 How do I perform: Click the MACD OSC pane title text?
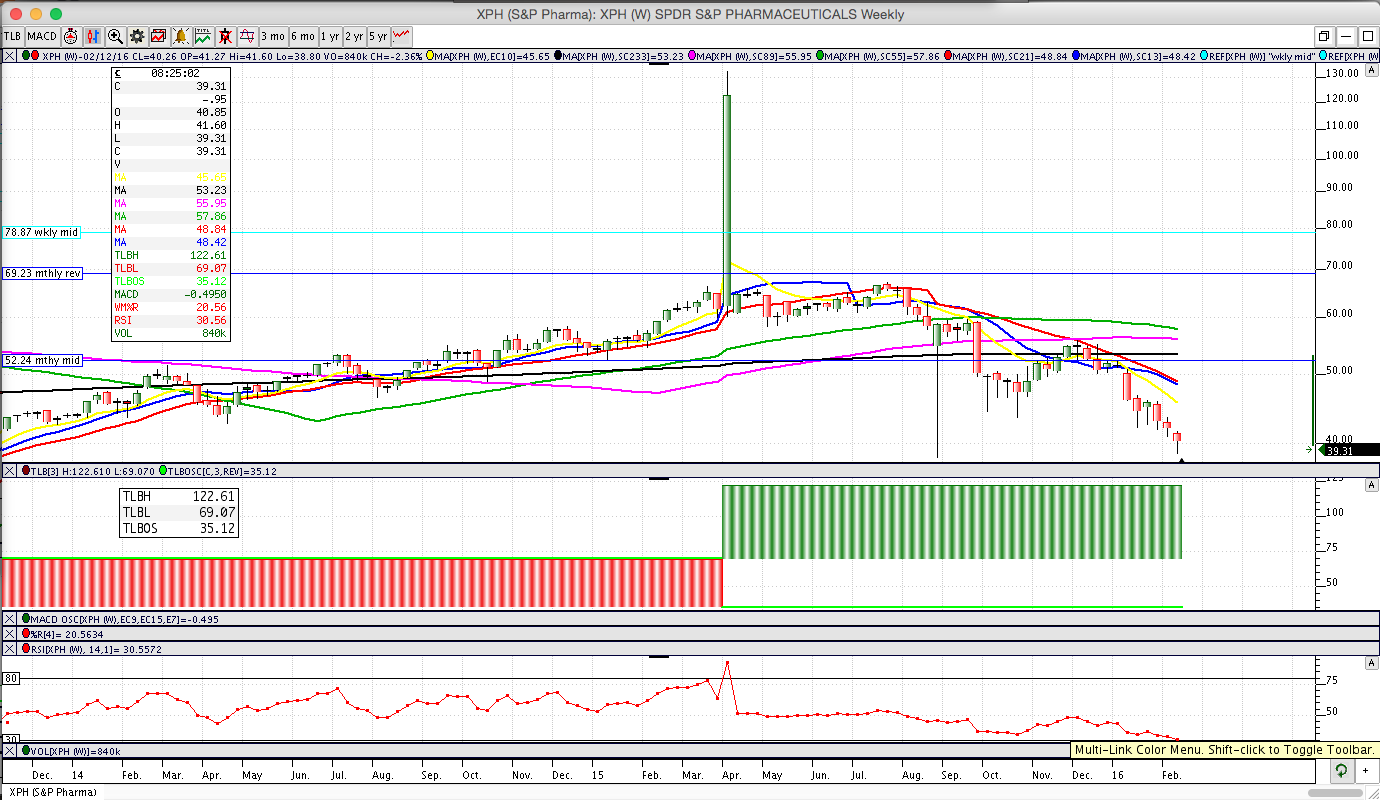pos(126,619)
